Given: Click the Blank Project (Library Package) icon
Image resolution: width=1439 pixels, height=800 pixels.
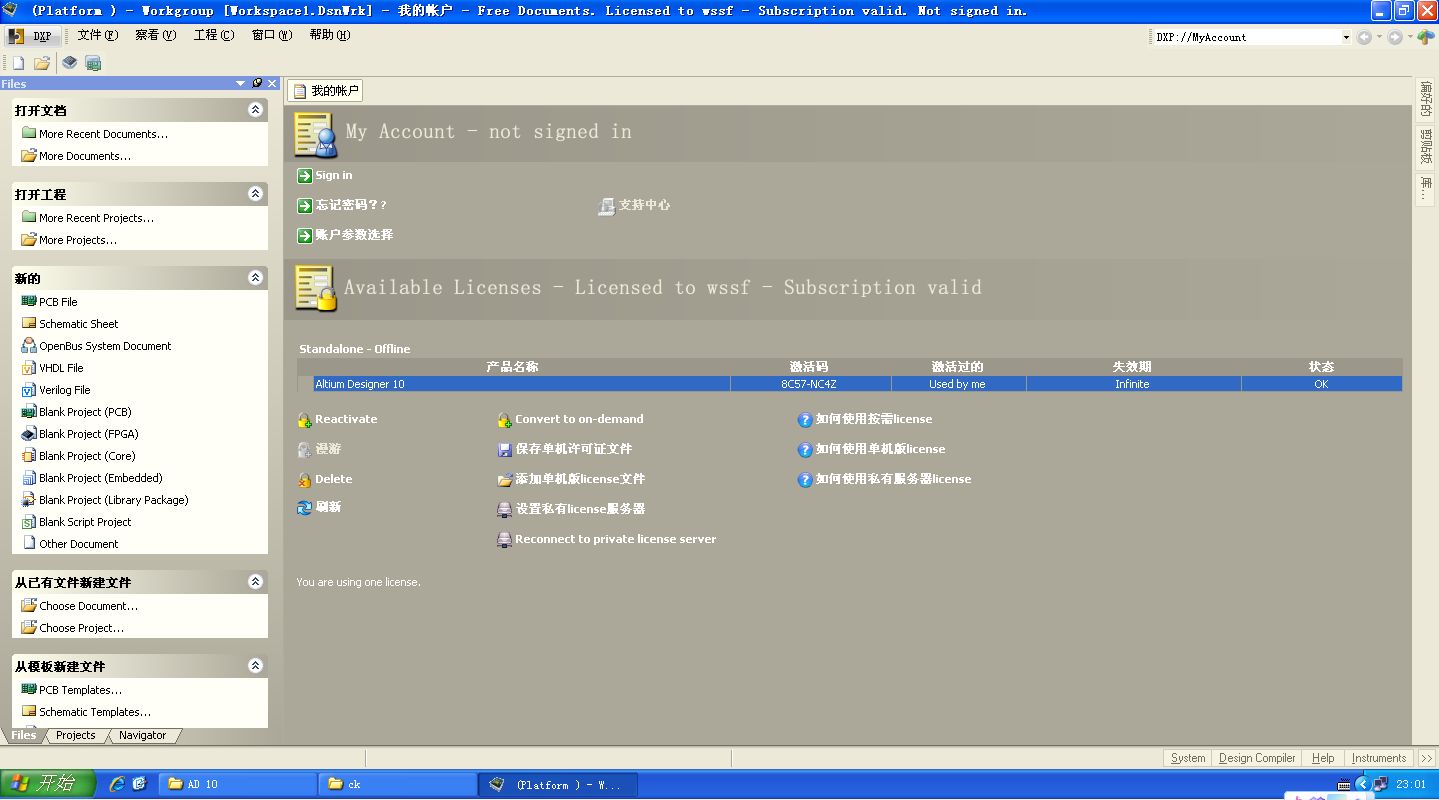Looking at the screenshot, I should click(29, 500).
